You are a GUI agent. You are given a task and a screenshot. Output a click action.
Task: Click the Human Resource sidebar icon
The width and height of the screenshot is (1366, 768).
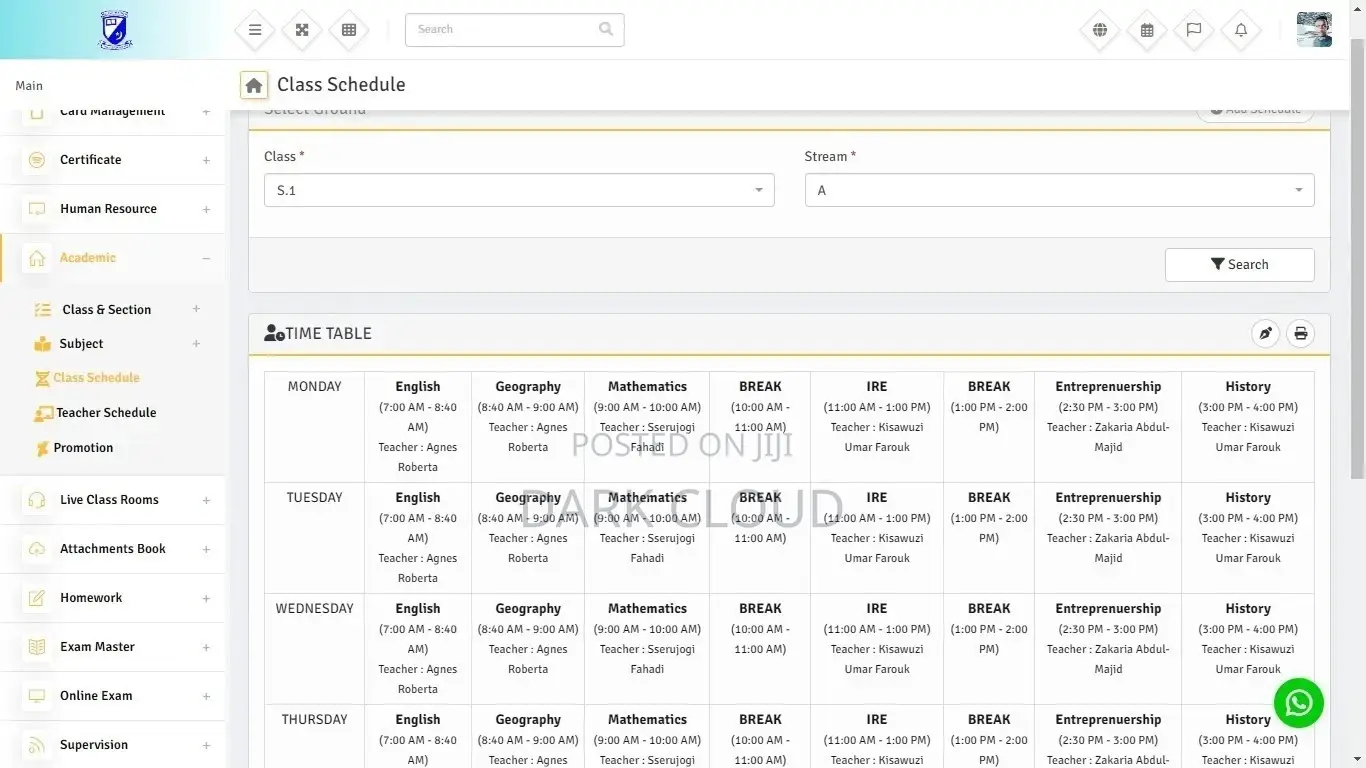[37, 209]
